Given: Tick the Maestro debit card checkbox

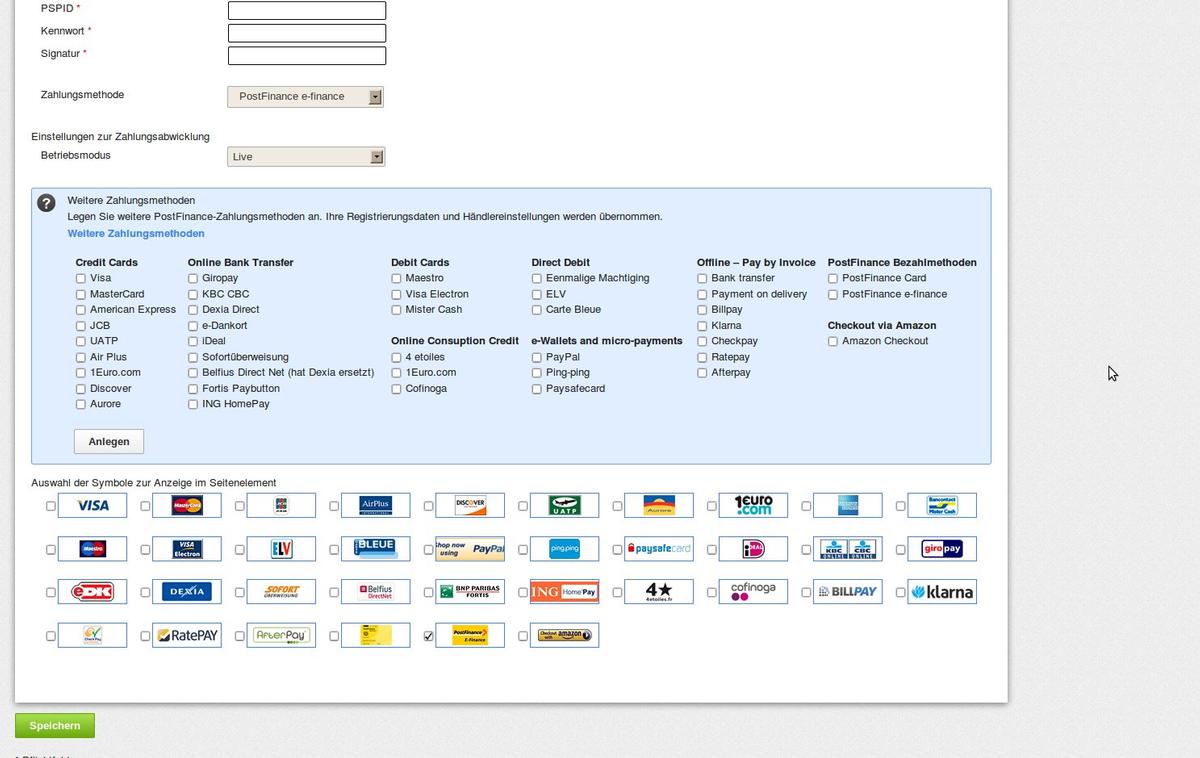Looking at the screenshot, I should tap(397, 279).
